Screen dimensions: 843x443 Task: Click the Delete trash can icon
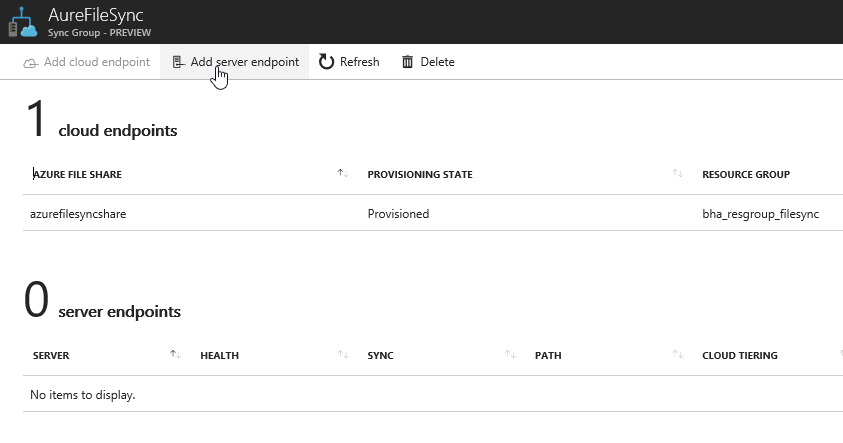click(407, 62)
